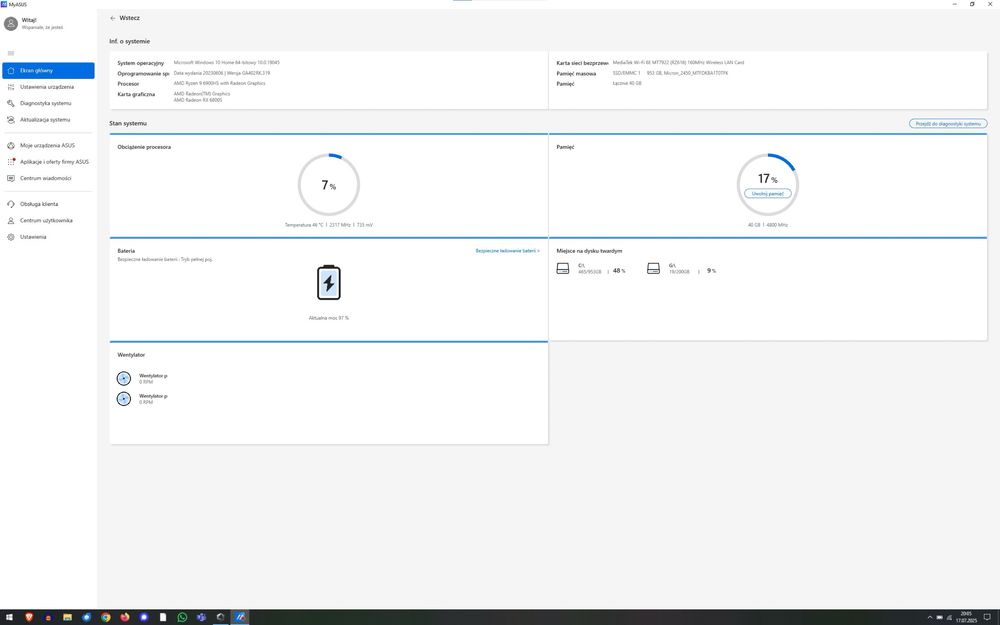Open Centrum wiadomości from the sidebar
The height and width of the screenshot is (625, 1000).
click(48, 179)
